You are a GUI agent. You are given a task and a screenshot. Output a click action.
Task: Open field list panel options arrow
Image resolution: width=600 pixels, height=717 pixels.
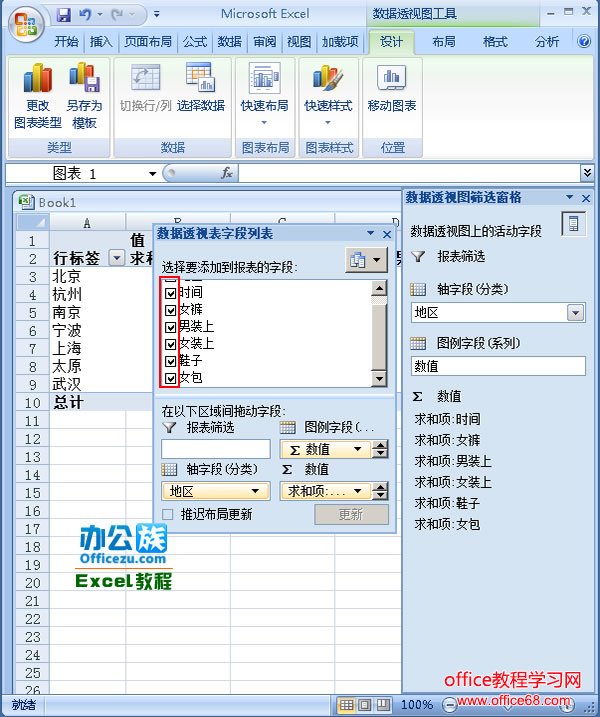pyautogui.click(x=370, y=234)
